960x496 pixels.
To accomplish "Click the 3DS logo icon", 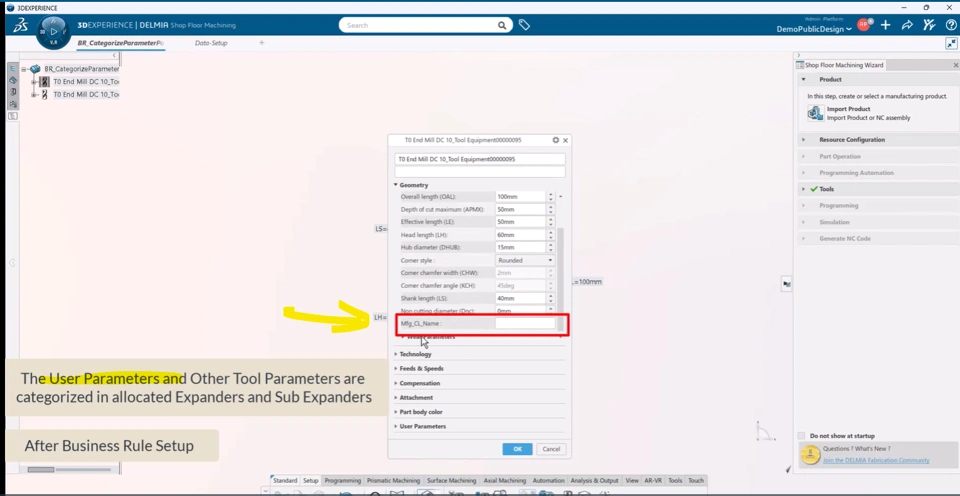I will click(x=20, y=25).
